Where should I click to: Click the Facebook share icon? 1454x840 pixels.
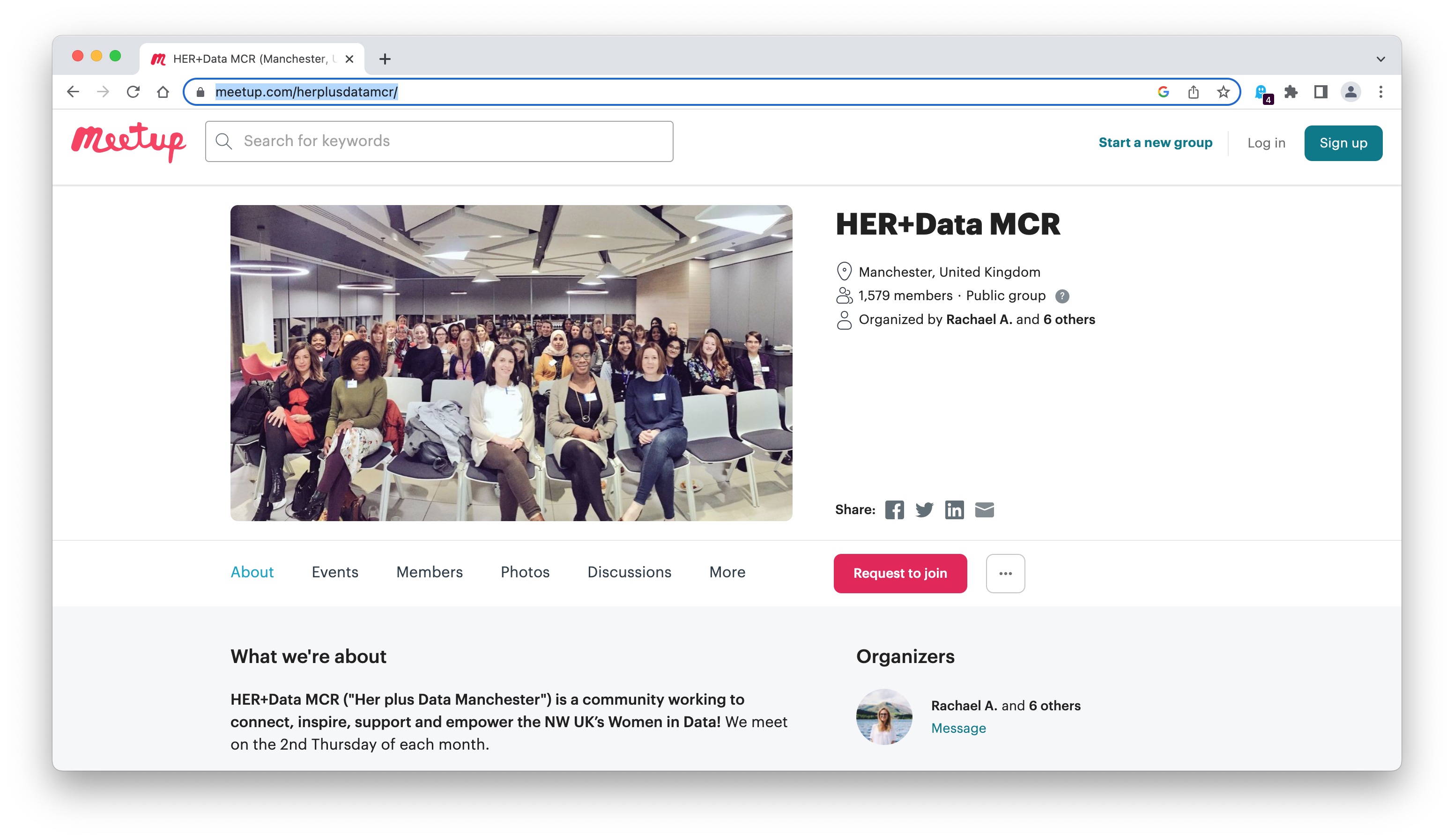(x=894, y=509)
